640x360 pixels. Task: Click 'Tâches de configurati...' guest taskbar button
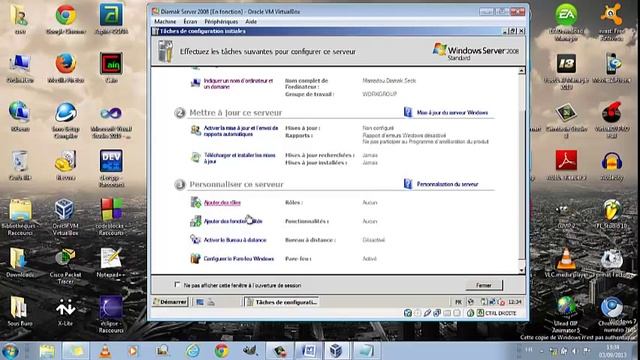[x=281, y=302]
